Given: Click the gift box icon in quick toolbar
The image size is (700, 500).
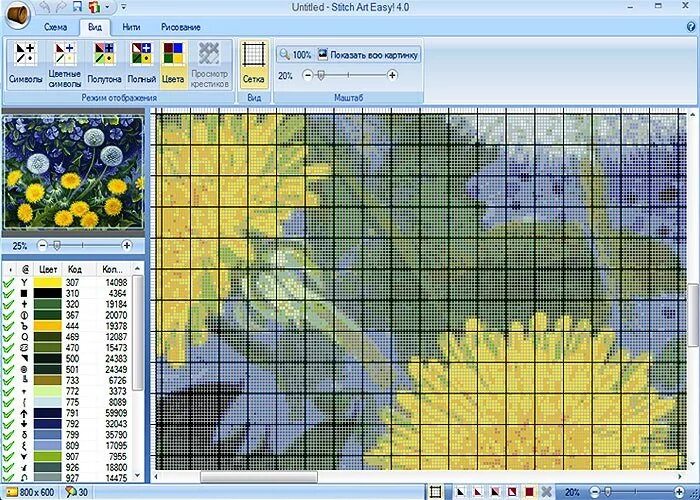Looking at the screenshot, I should [x=94, y=7].
